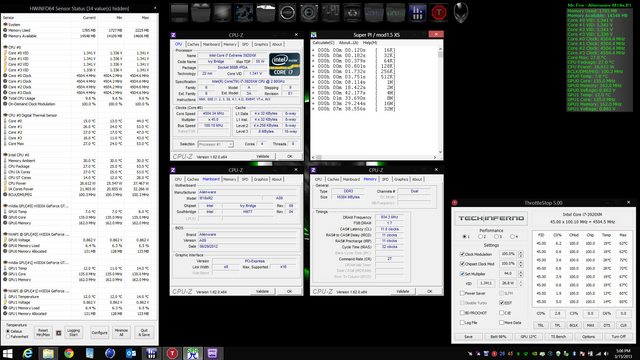Click the Super PI vertical scrollbar down arrow
Image resolution: width=640 pixels, height=360 pixels.
click(x=440, y=152)
